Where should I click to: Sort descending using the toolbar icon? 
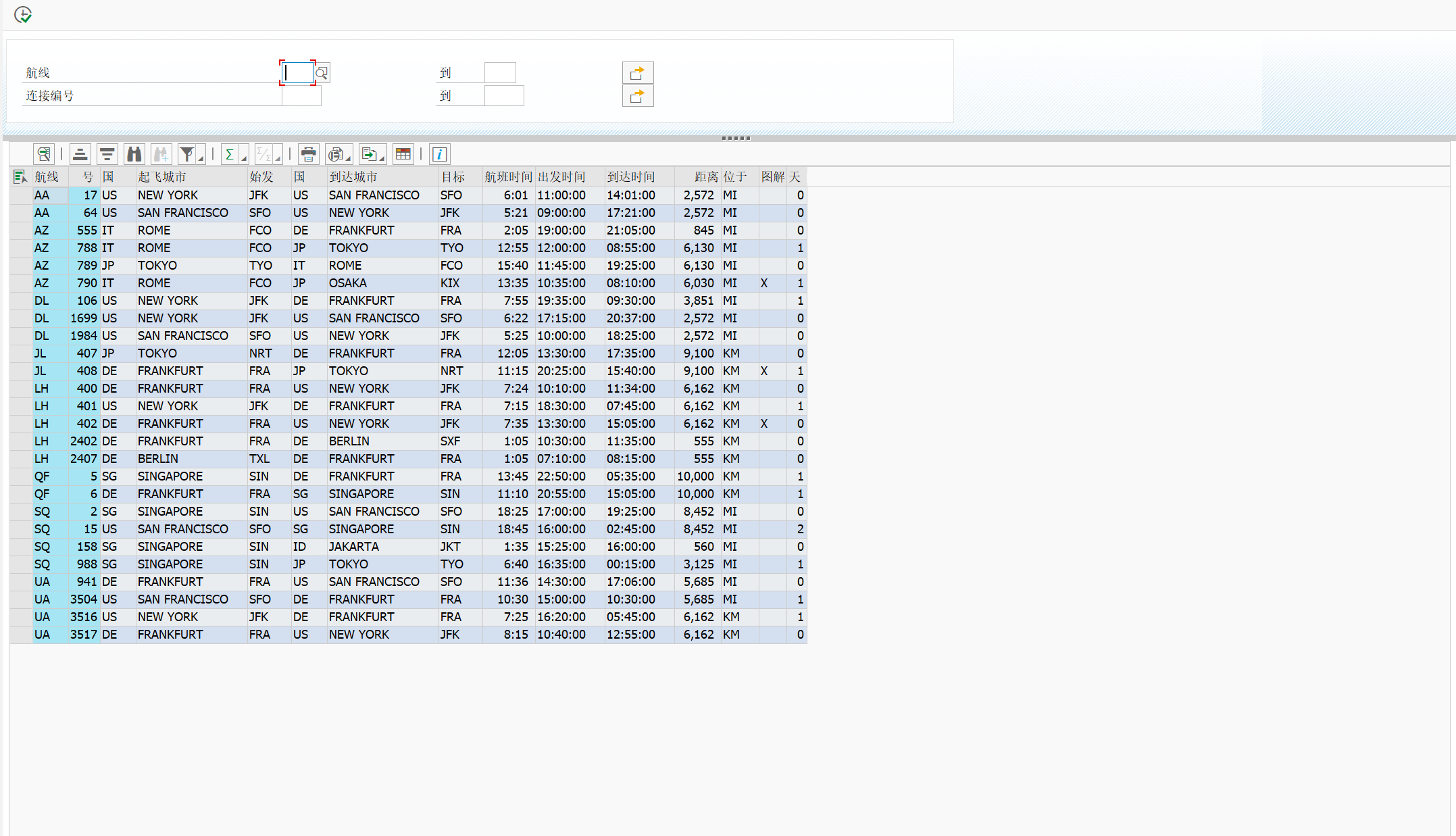107,154
